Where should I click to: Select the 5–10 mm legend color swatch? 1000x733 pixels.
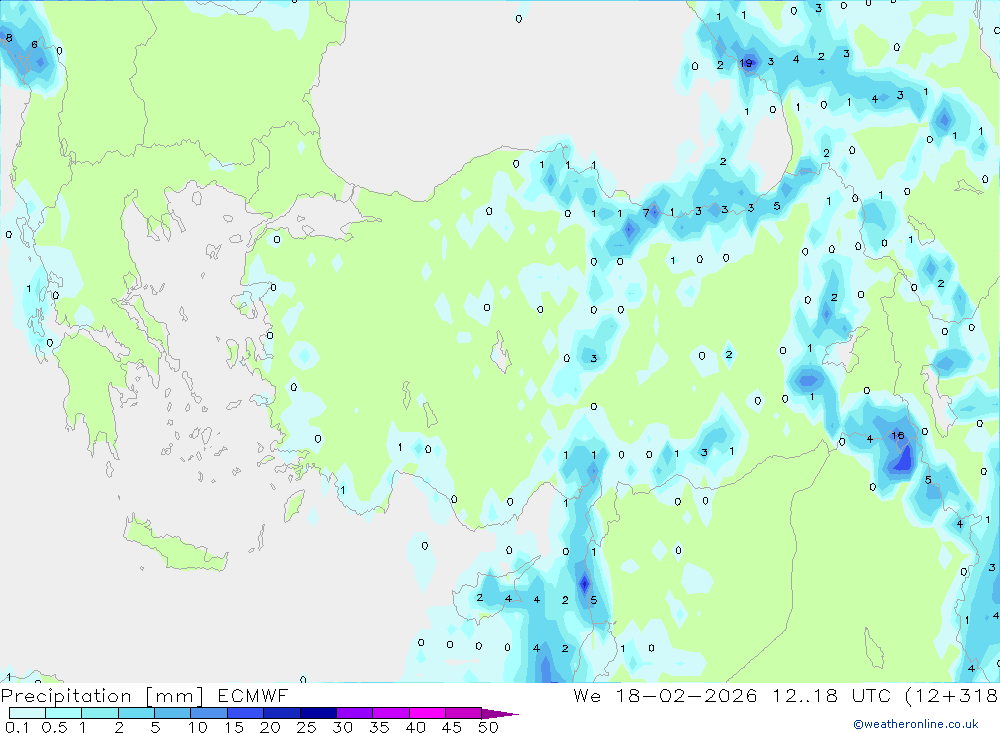(173, 713)
